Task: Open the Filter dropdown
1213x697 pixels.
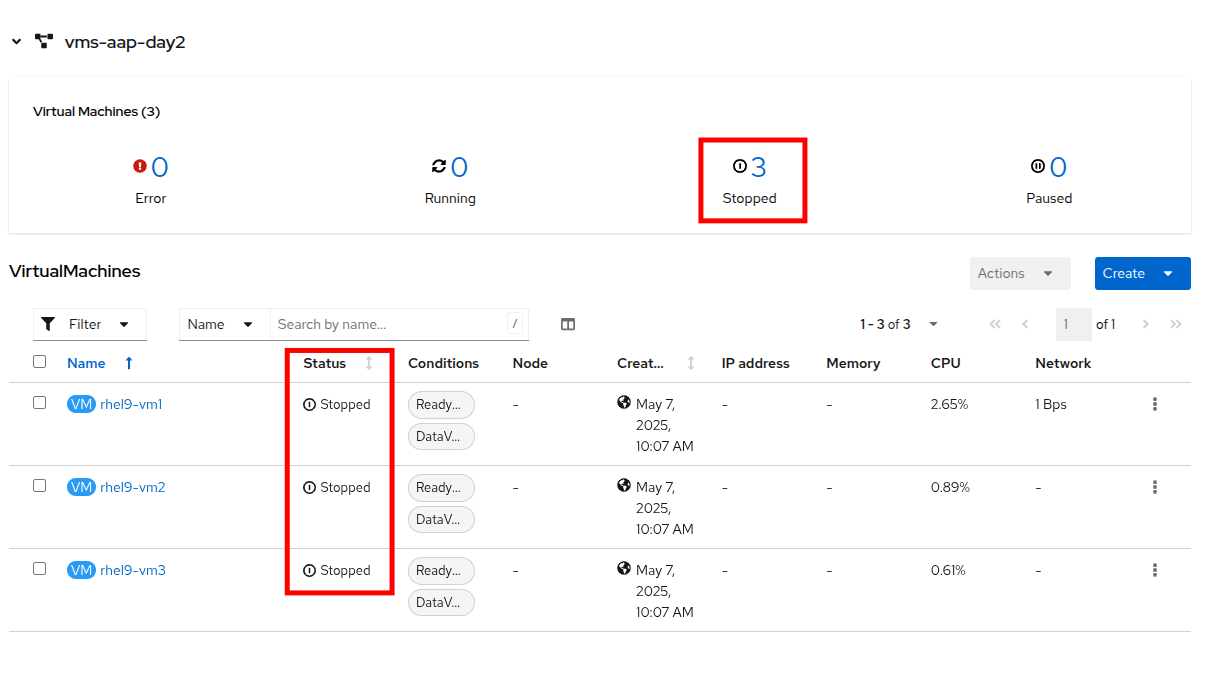Action: click(90, 324)
